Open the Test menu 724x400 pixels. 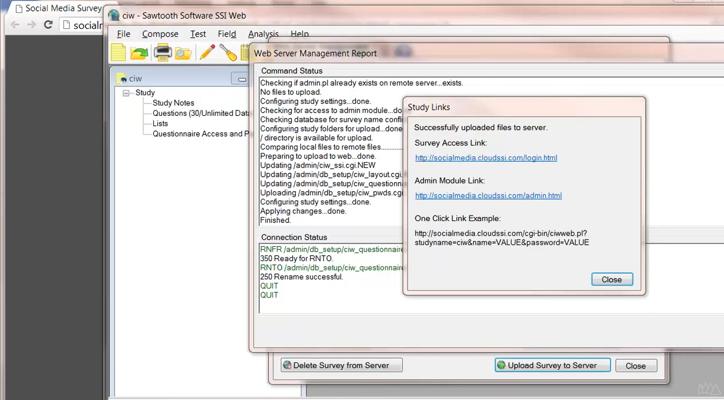coord(198,34)
